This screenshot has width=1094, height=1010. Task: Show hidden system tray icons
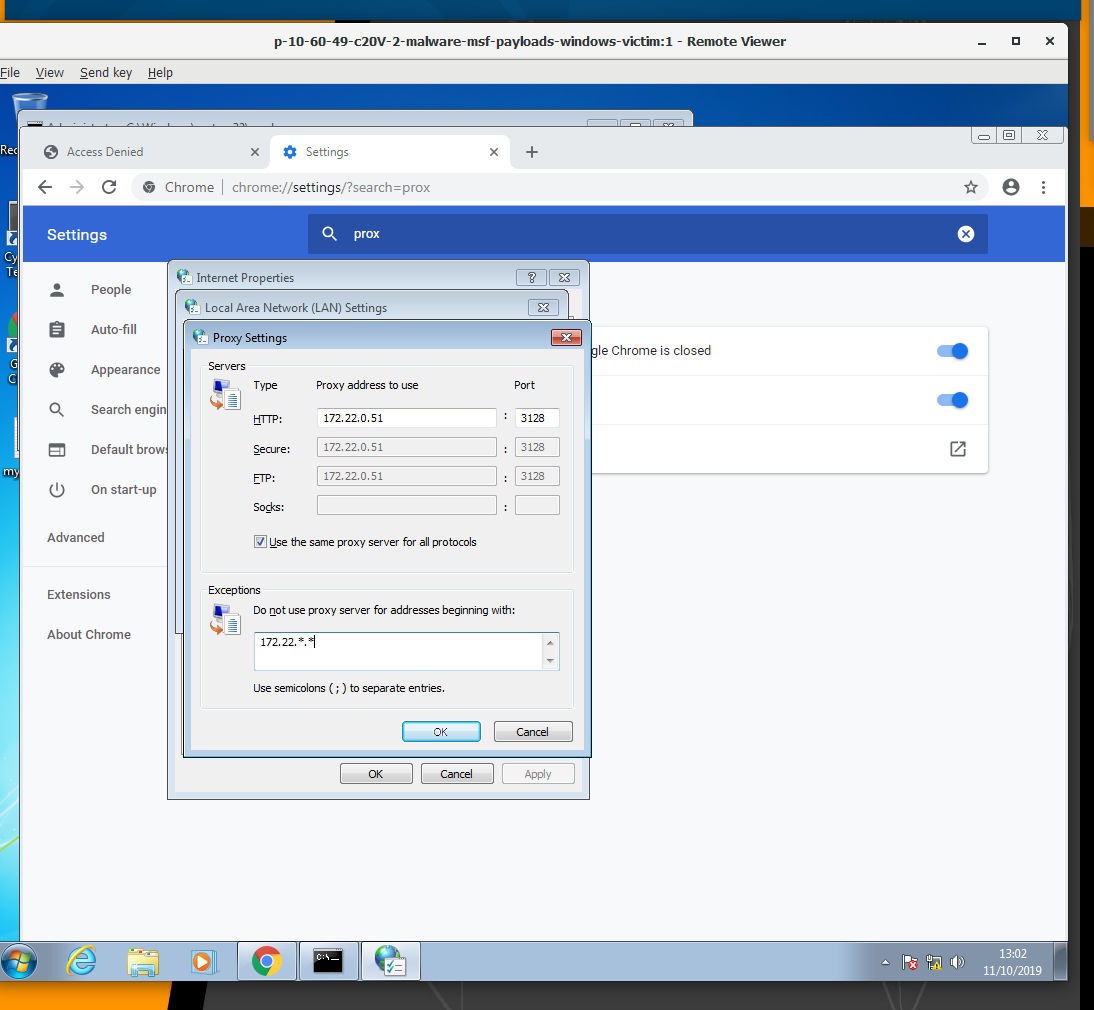coord(885,963)
